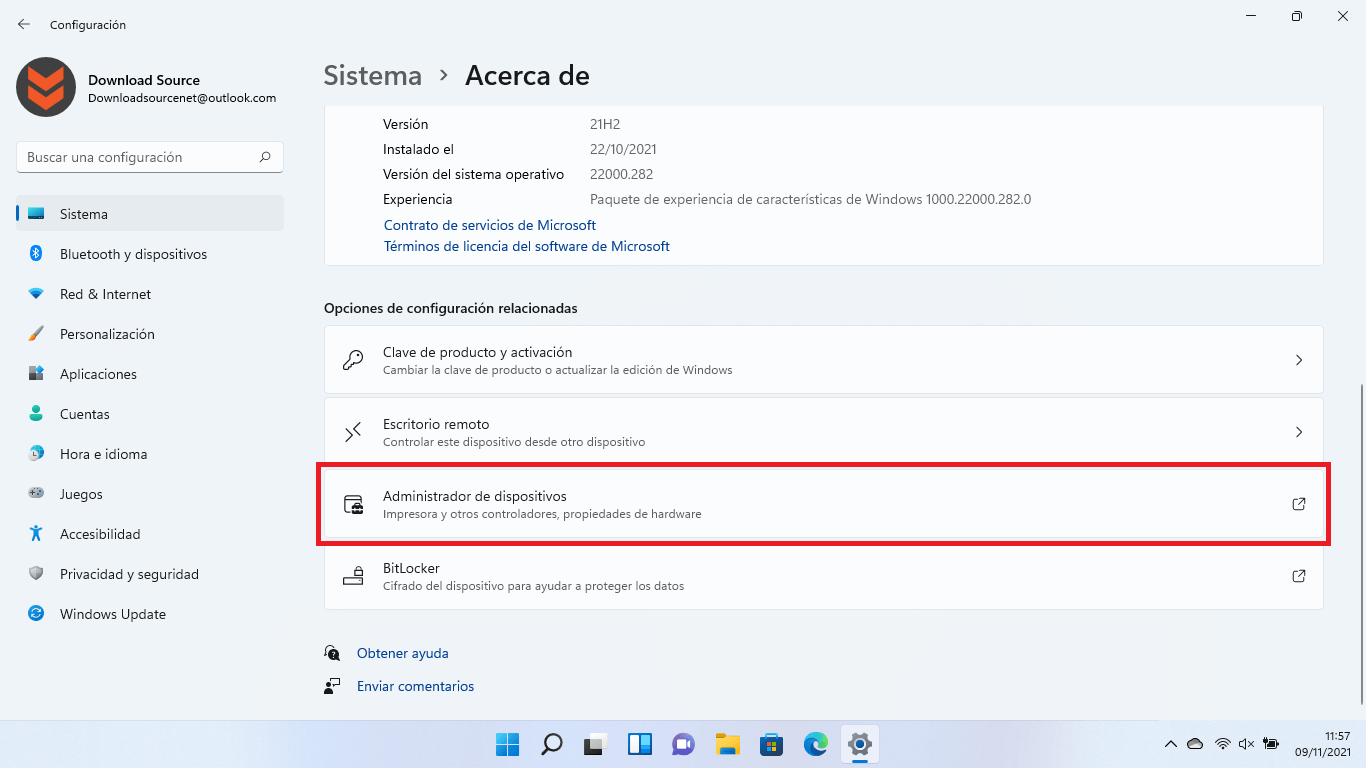Click the person icon beside Cuentas

click(36, 414)
